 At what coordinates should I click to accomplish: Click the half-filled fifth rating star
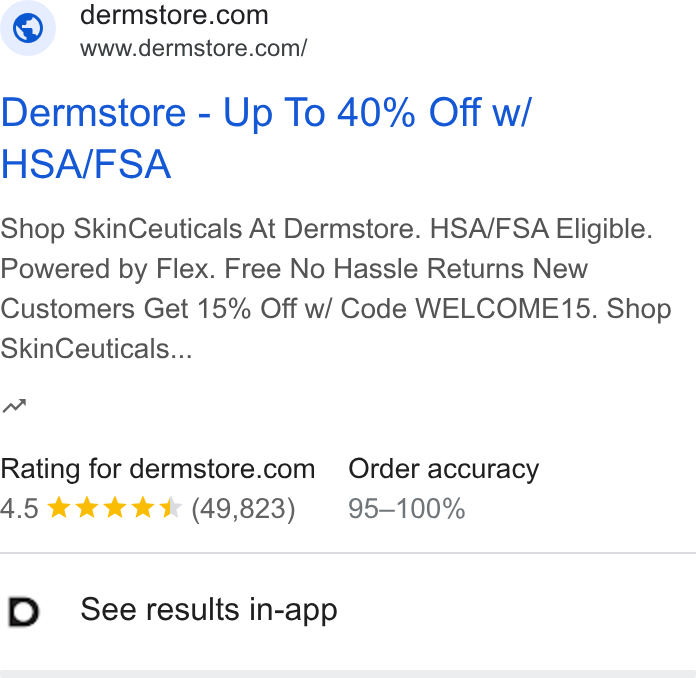[171, 508]
